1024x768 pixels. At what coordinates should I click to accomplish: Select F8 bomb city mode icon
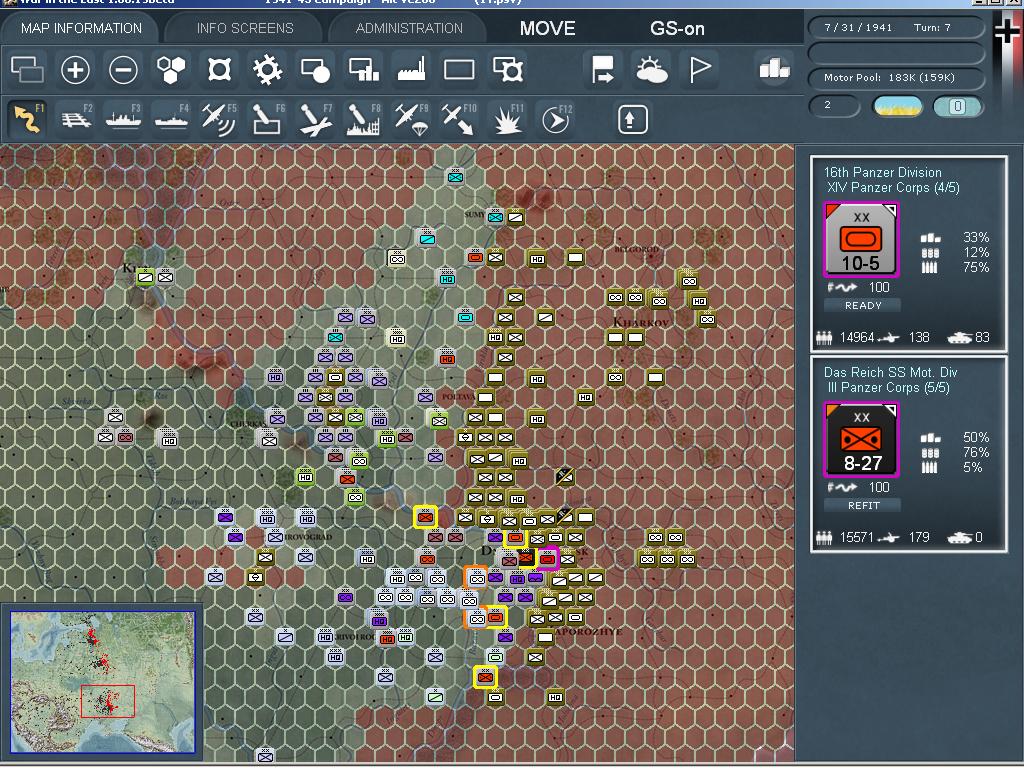point(363,118)
